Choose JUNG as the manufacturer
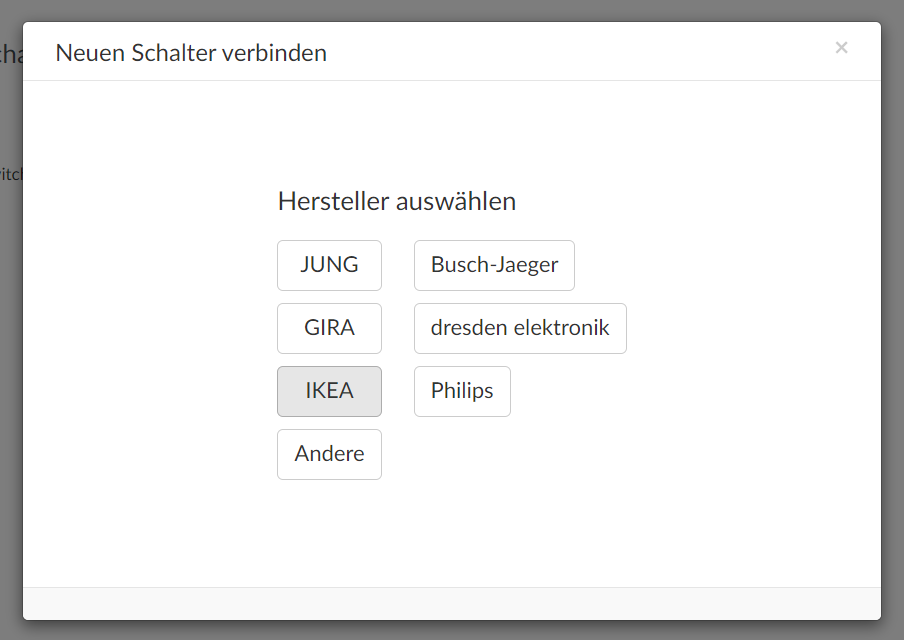 tap(329, 265)
